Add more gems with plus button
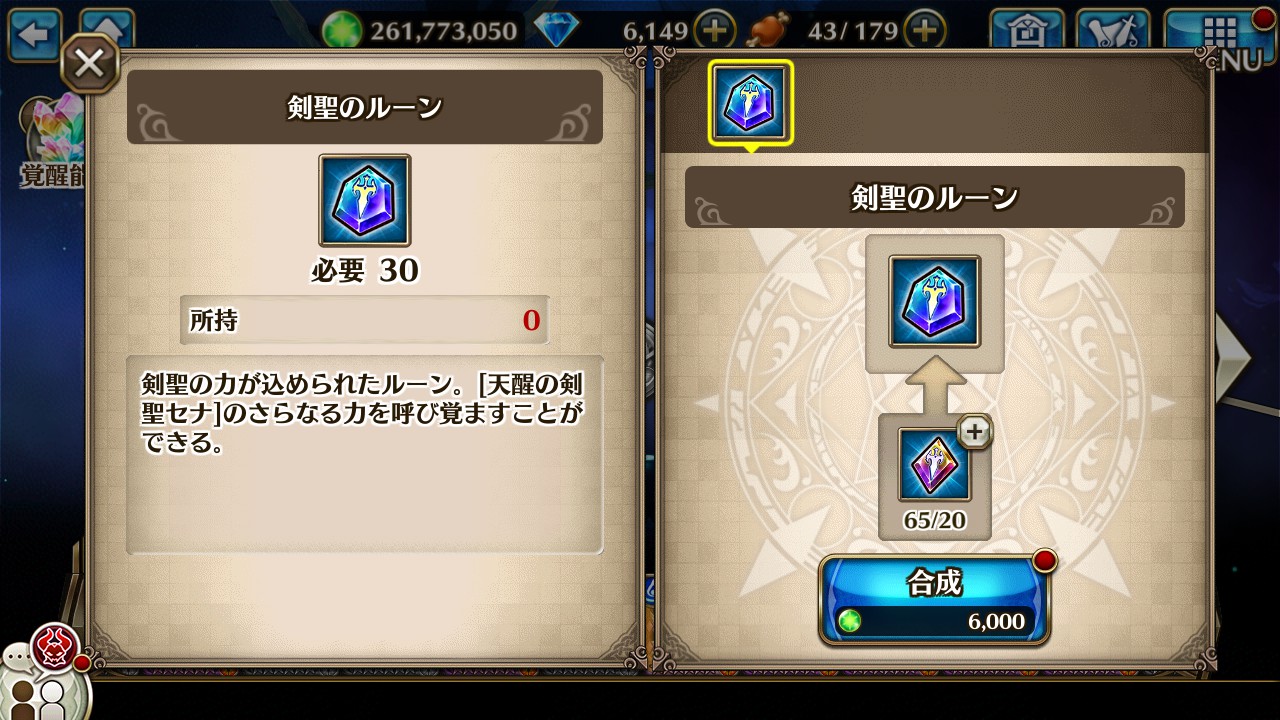Screen dimensions: 1280x720 pyautogui.click(x=715, y=30)
